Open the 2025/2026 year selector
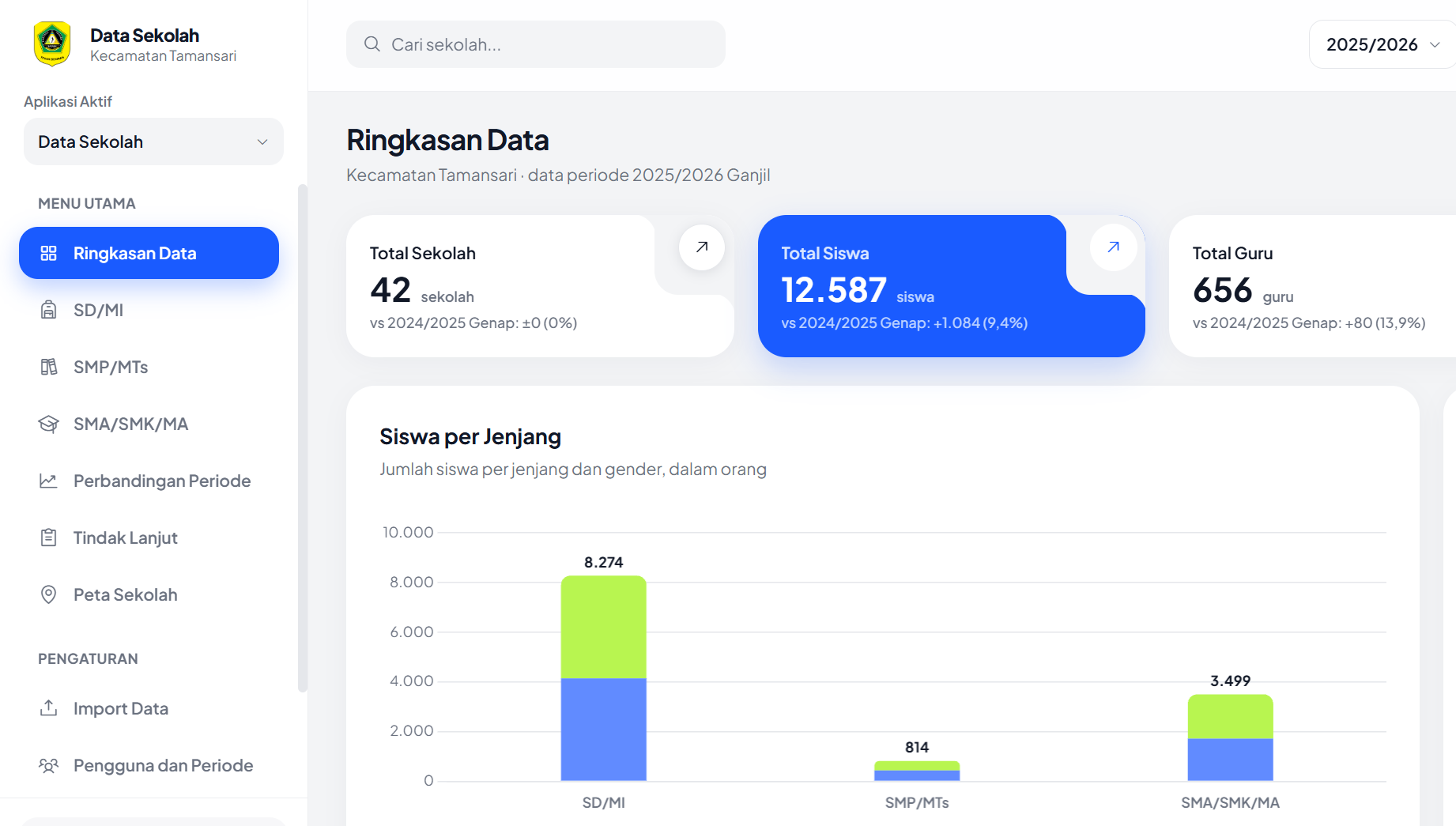The height and width of the screenshot is (826, 1456). coord(1382,44)
